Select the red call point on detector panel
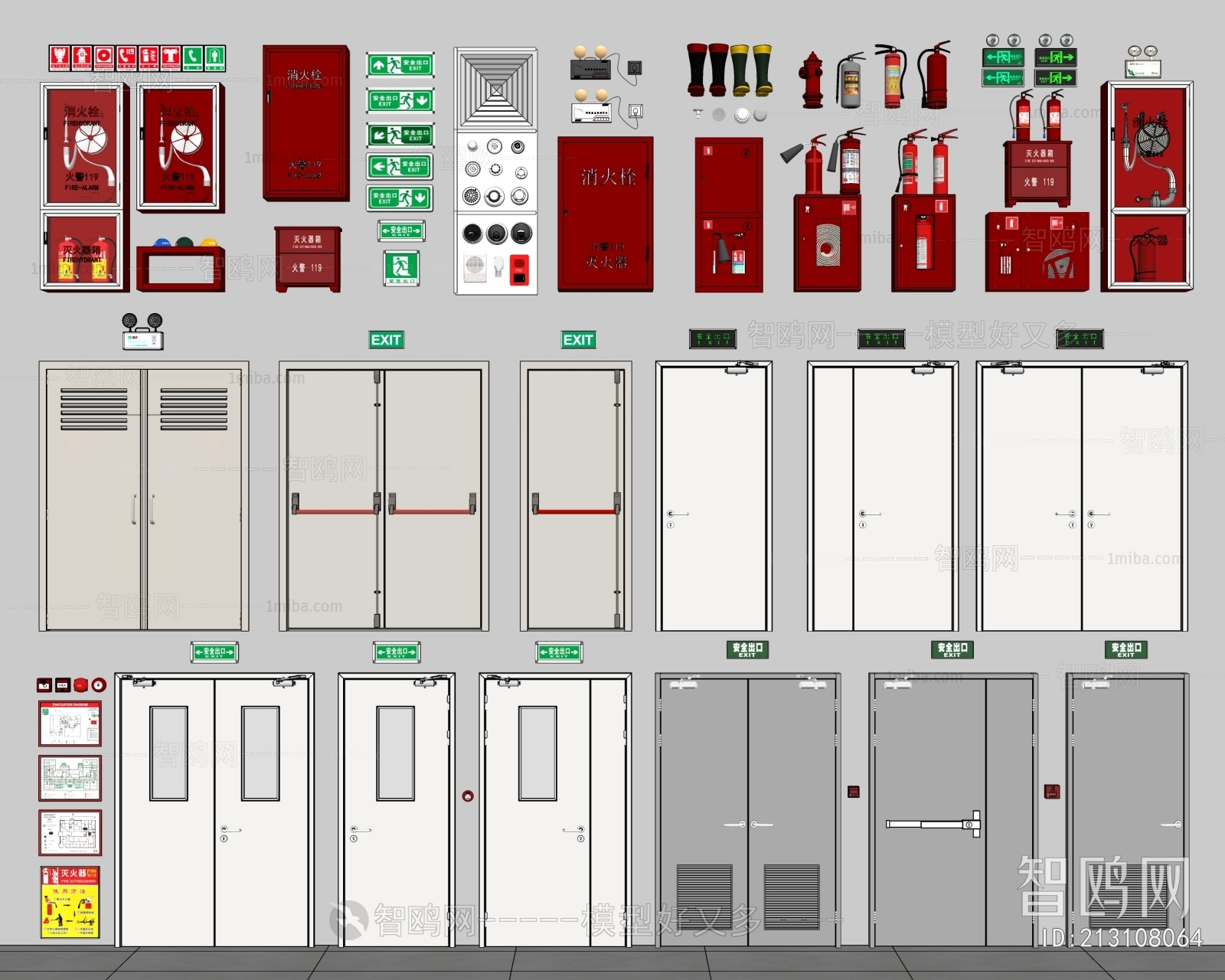This screenshot has height=980, width=1225. point(520,271)
